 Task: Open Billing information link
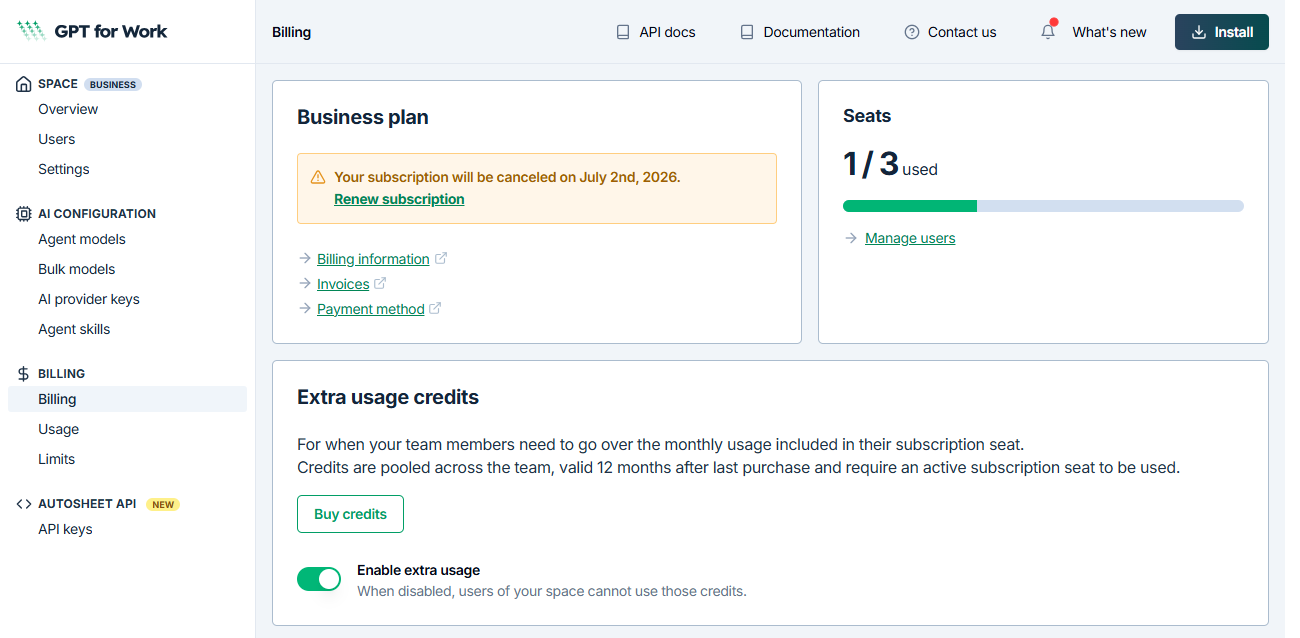coord(373,259)
